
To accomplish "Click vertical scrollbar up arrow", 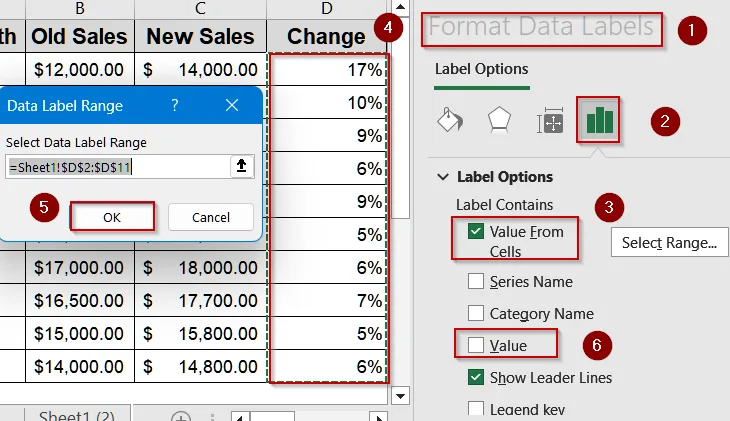I will 400,7.
